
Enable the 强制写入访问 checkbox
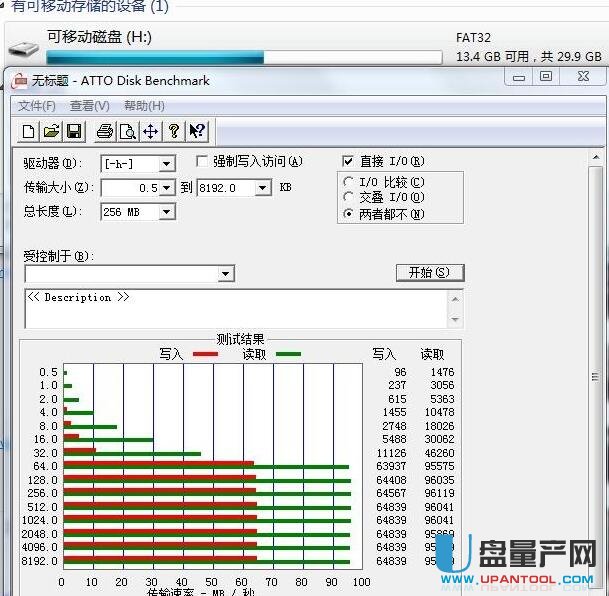[x=202, y=161]
